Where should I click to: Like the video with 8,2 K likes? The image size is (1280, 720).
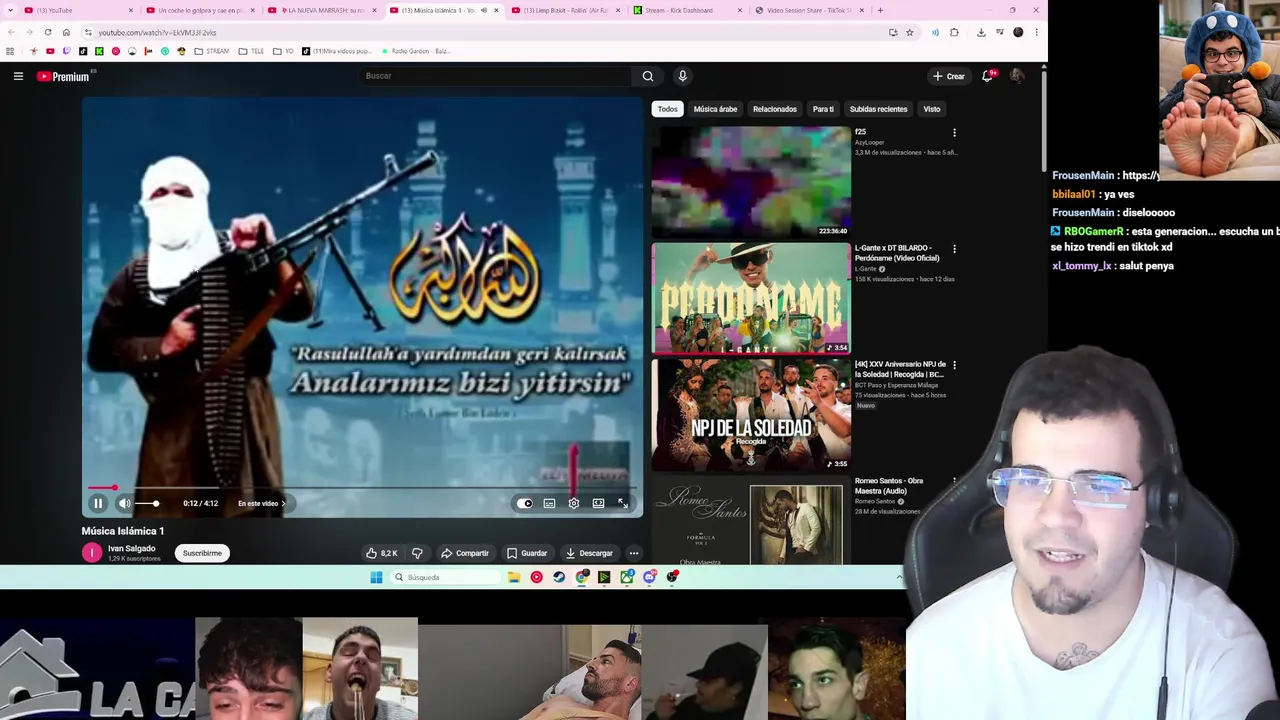(x=382, y=553)
